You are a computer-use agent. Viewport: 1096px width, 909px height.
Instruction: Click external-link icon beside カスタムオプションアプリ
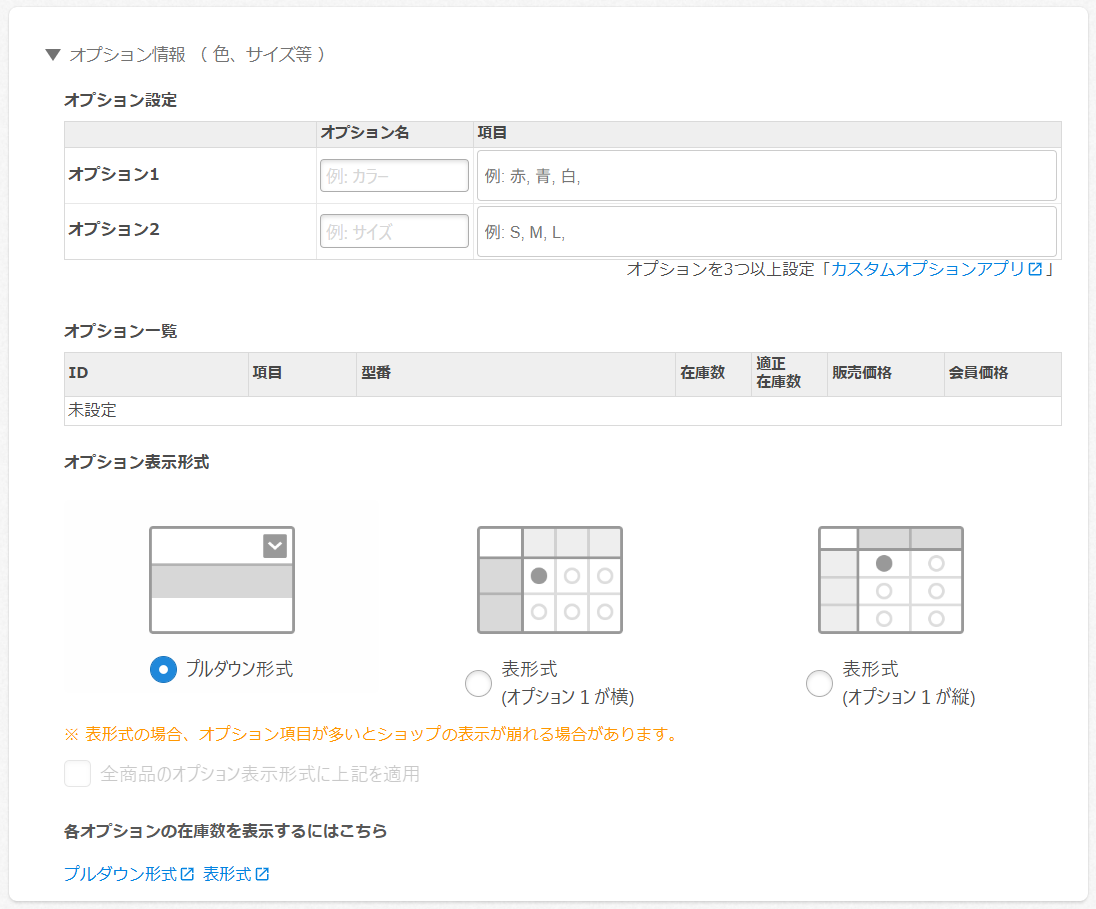point(1036,269)
